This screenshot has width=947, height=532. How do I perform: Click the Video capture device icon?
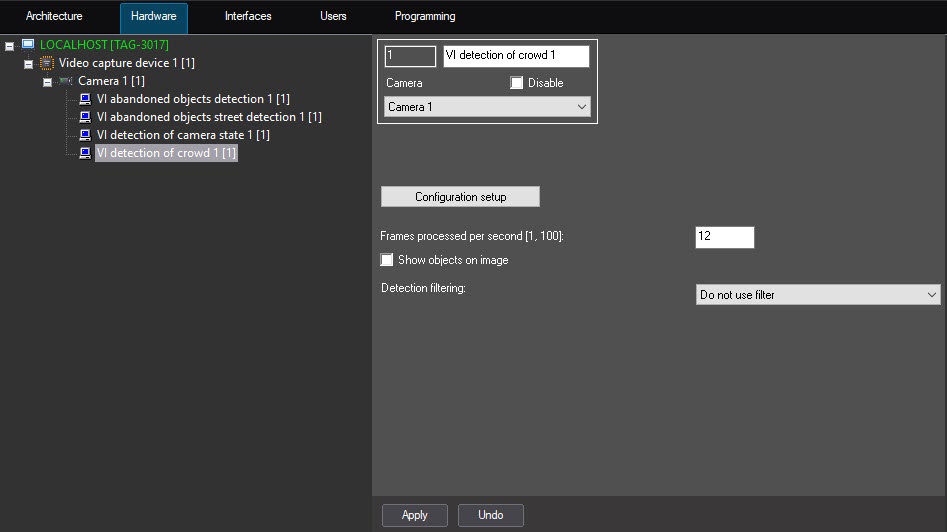pyautogui.click(x=46, y=63)
